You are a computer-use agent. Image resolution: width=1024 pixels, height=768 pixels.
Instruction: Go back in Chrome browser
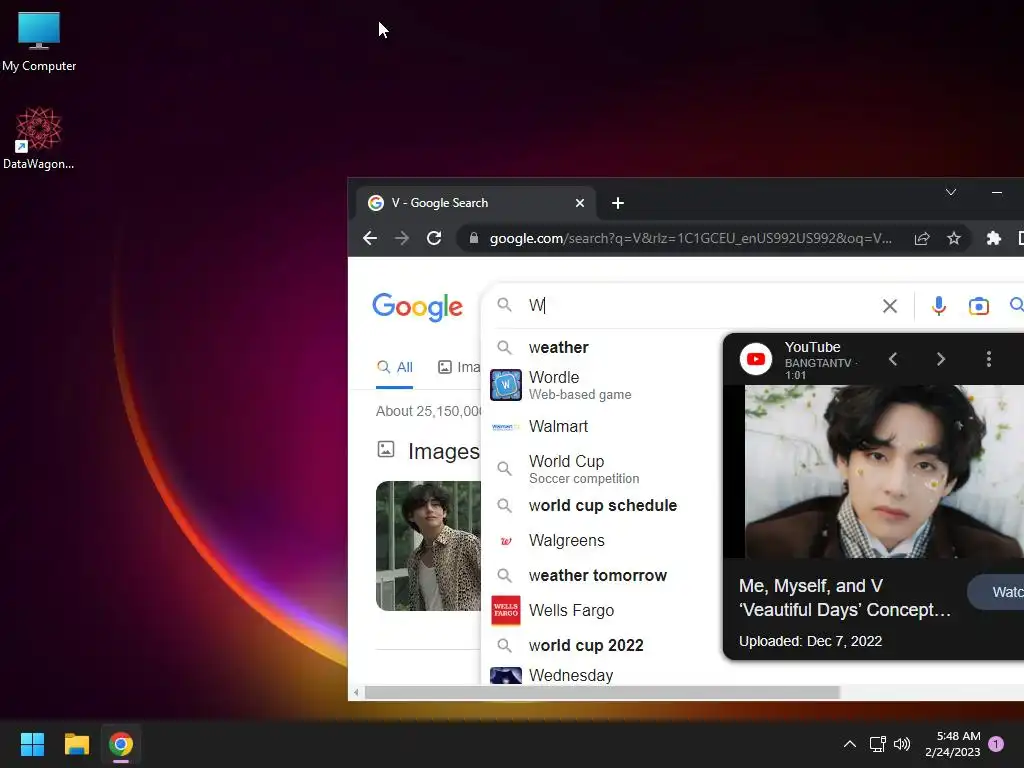coord(370,238)
